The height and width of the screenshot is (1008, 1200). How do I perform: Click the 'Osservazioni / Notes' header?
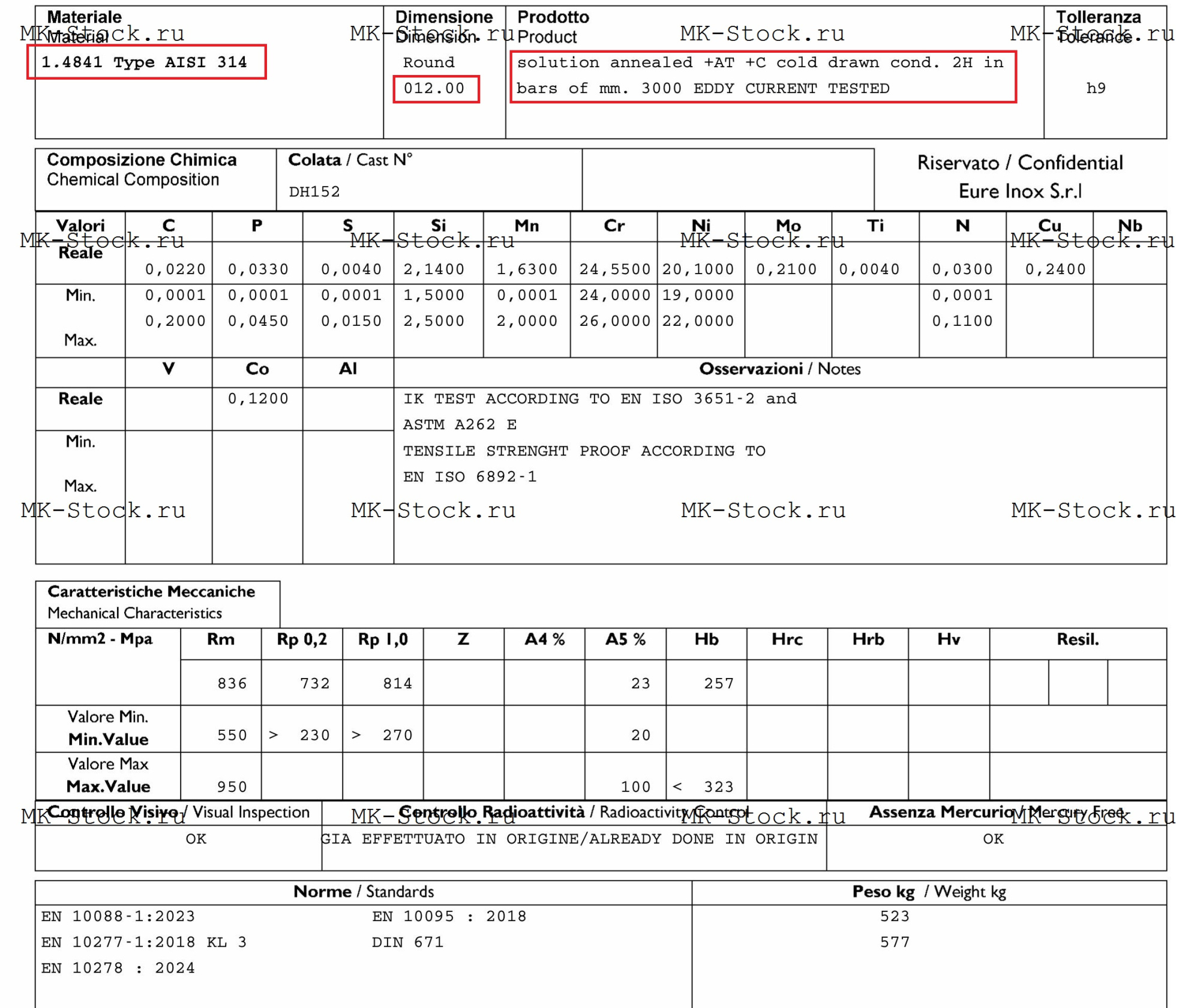(x=779, y=369)
